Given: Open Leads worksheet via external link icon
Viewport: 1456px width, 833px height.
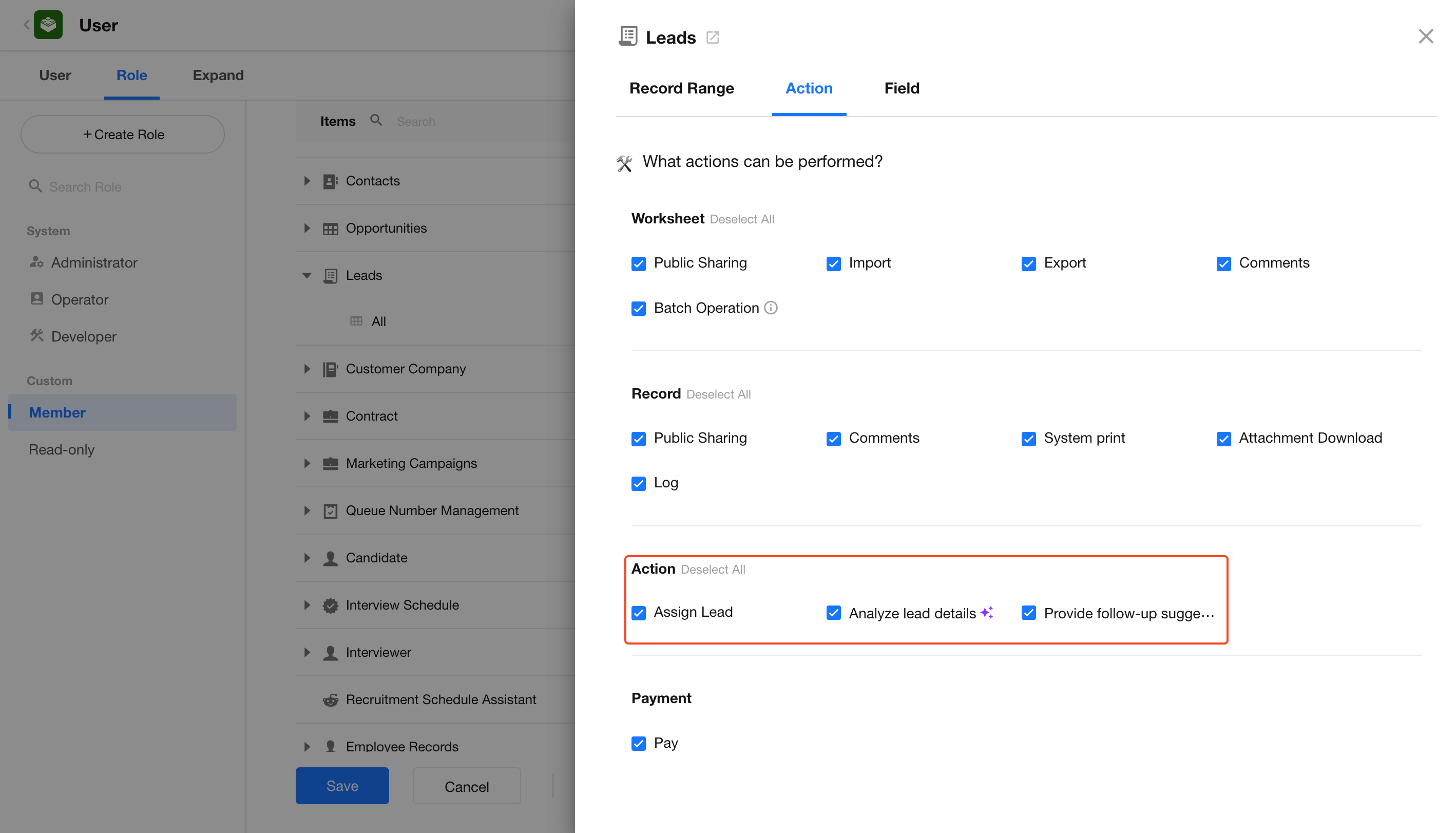Looking at the screenshot, I should coord(712,38).
